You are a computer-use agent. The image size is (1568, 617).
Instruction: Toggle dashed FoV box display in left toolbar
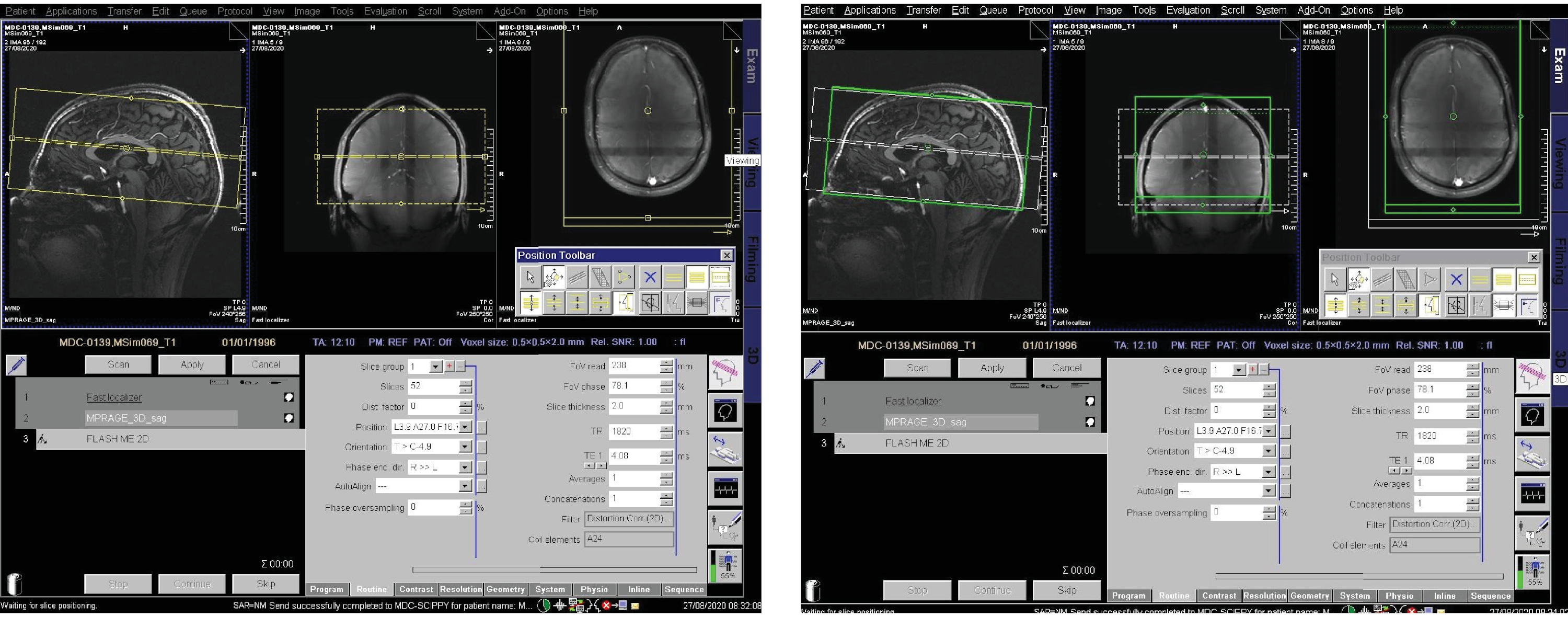pyautogui.click(x=720, y=278)
